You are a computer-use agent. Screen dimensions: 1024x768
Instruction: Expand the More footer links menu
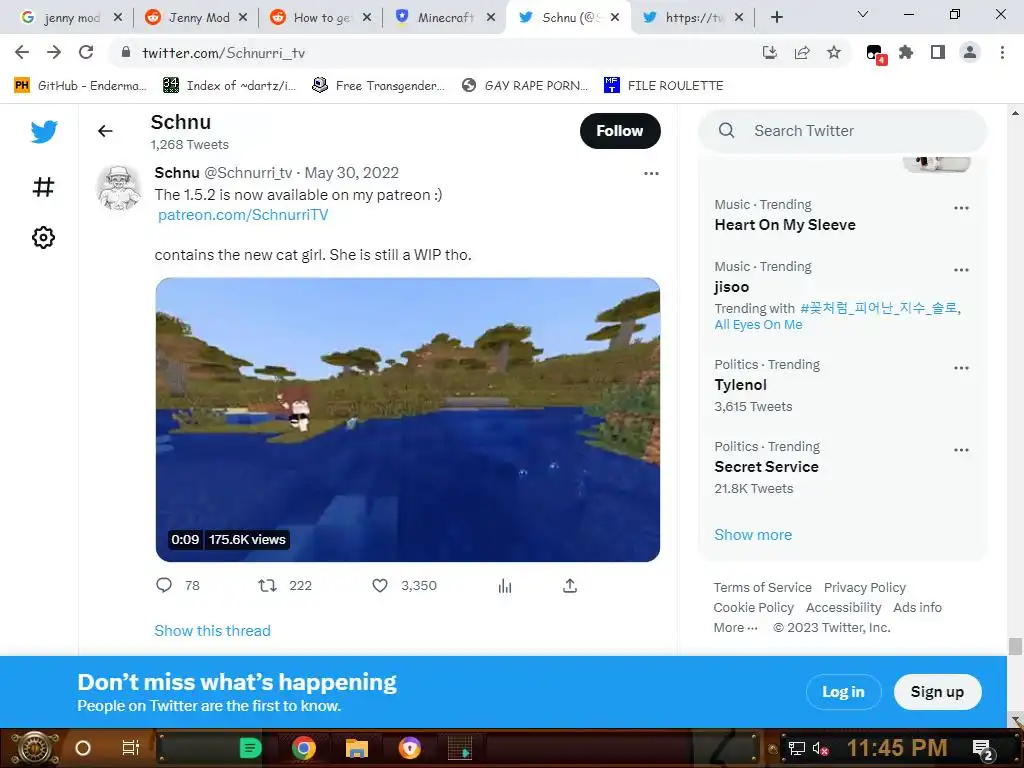[735, 628]
